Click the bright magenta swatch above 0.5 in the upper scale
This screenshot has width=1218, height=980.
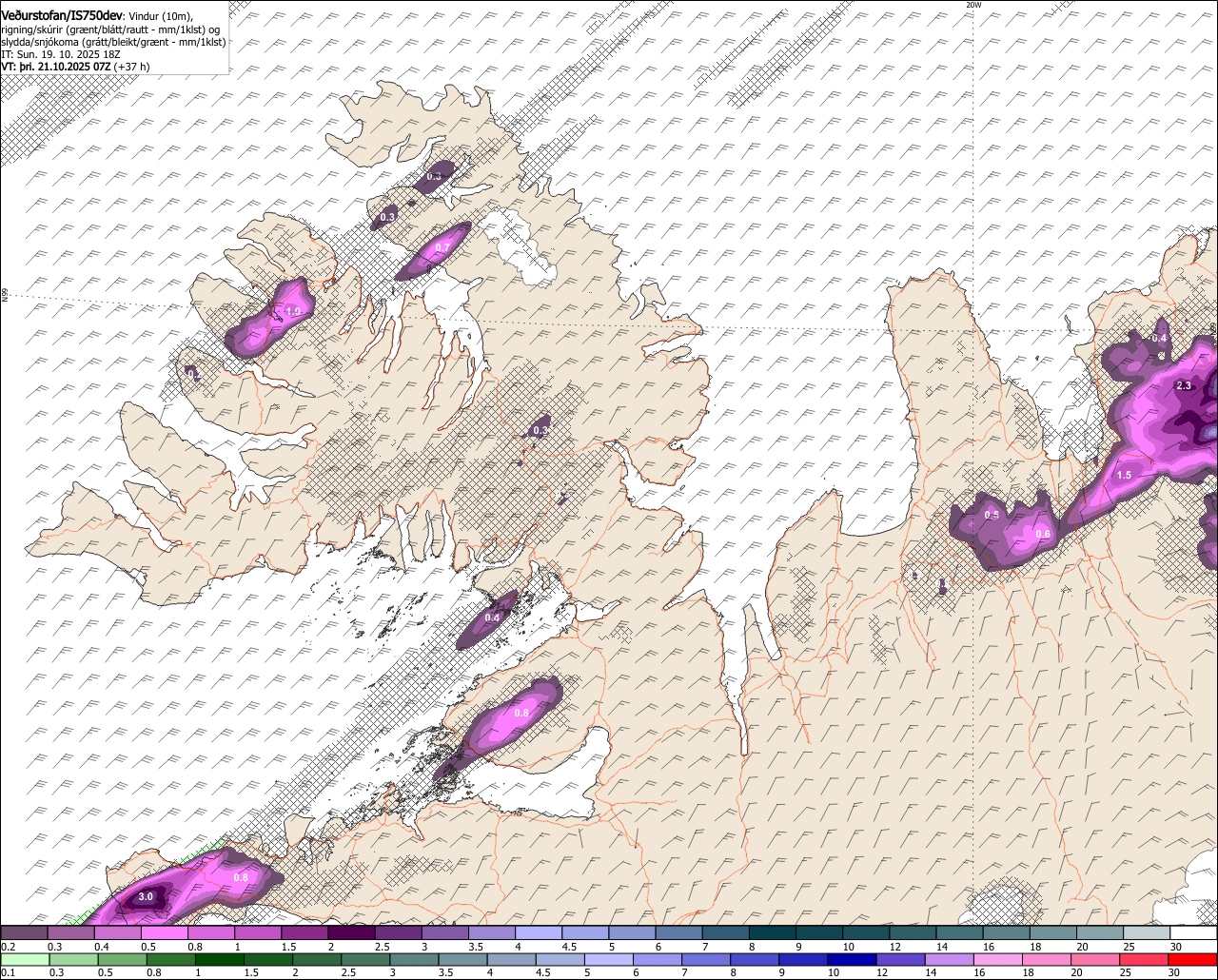click(x=165, y=933)
